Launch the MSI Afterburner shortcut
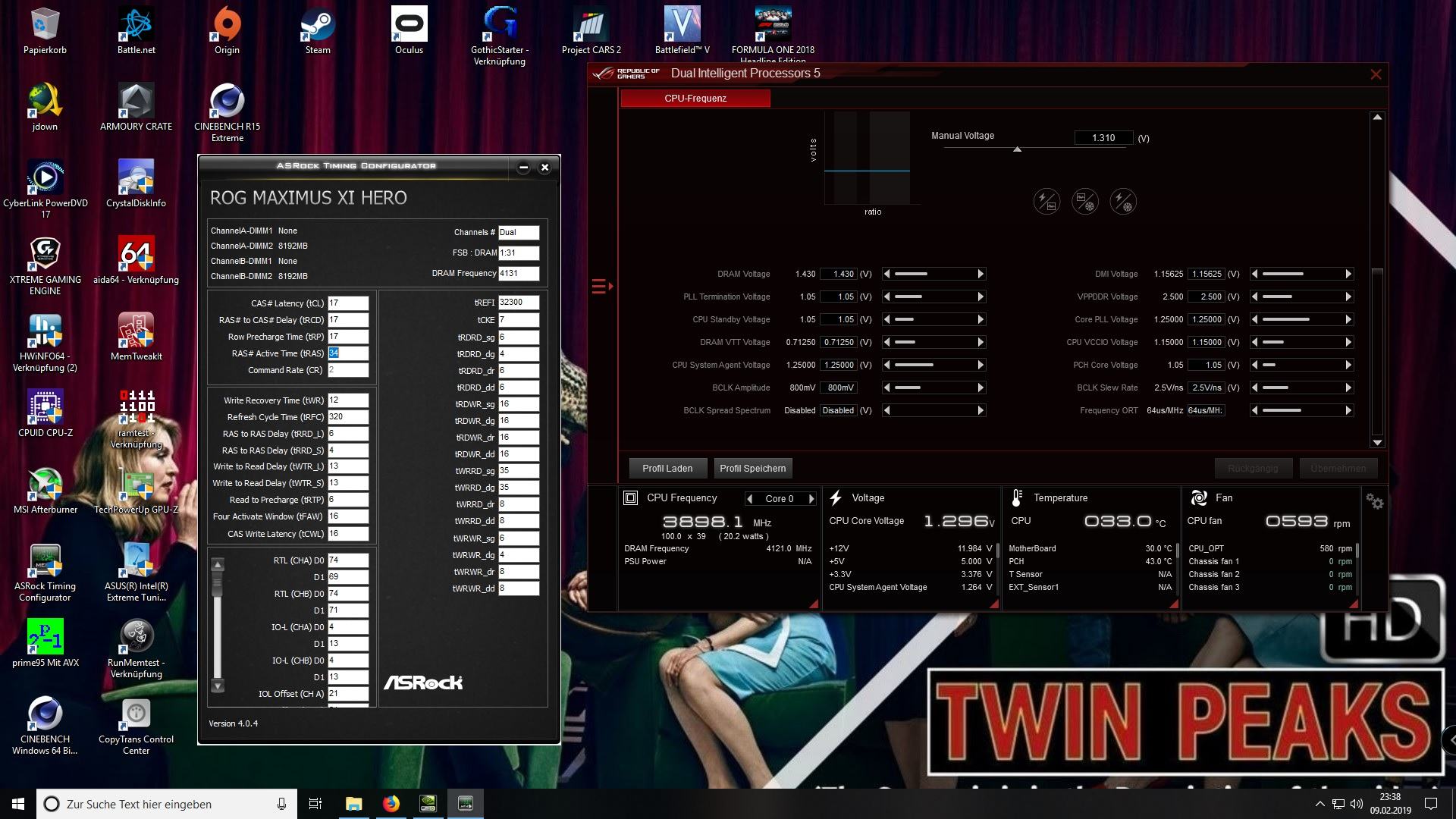Screen dimensions: 1456x819 (x=45, y=491)
